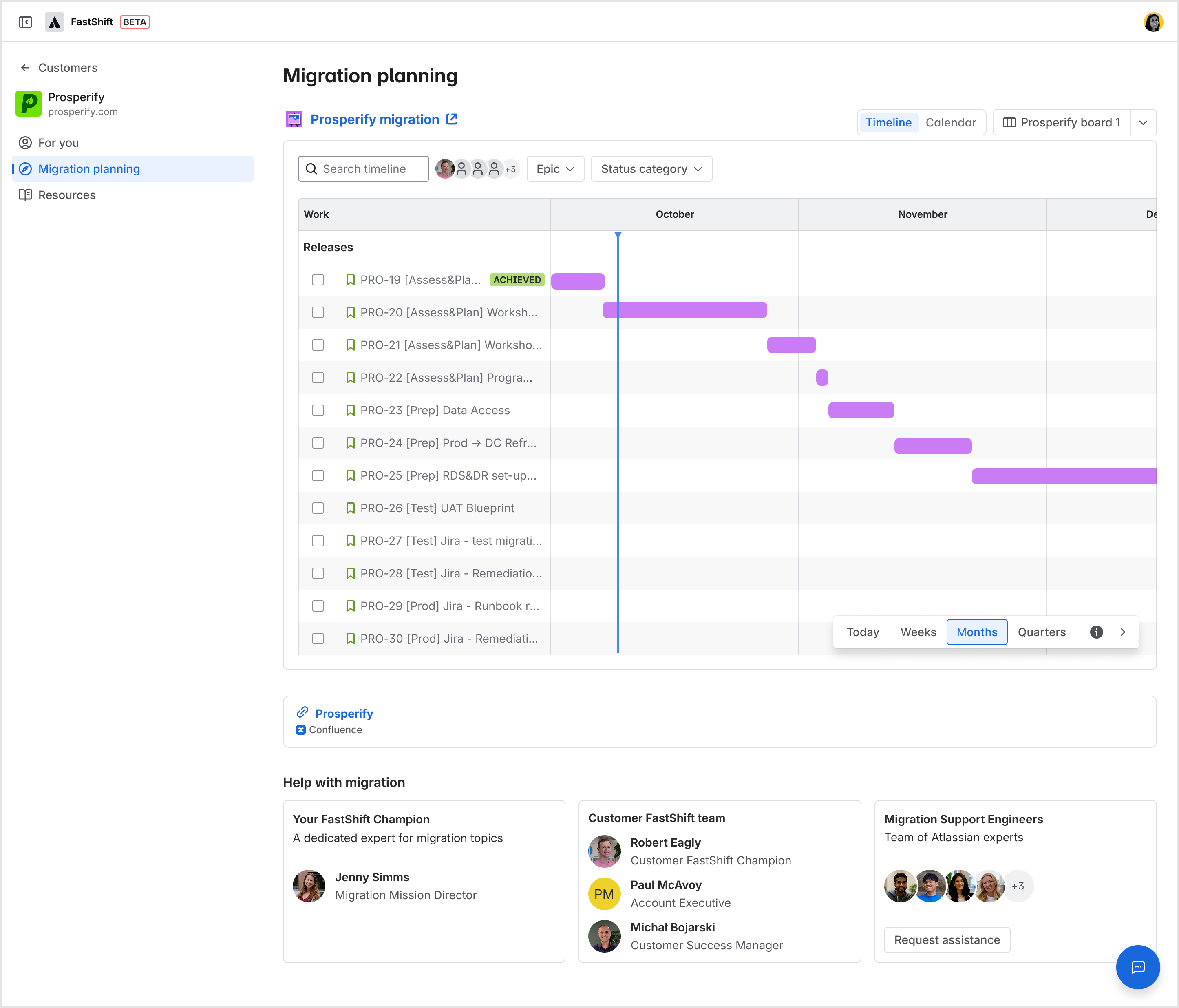Open the Prosperify Confluence link

click(x=344, y=713)
